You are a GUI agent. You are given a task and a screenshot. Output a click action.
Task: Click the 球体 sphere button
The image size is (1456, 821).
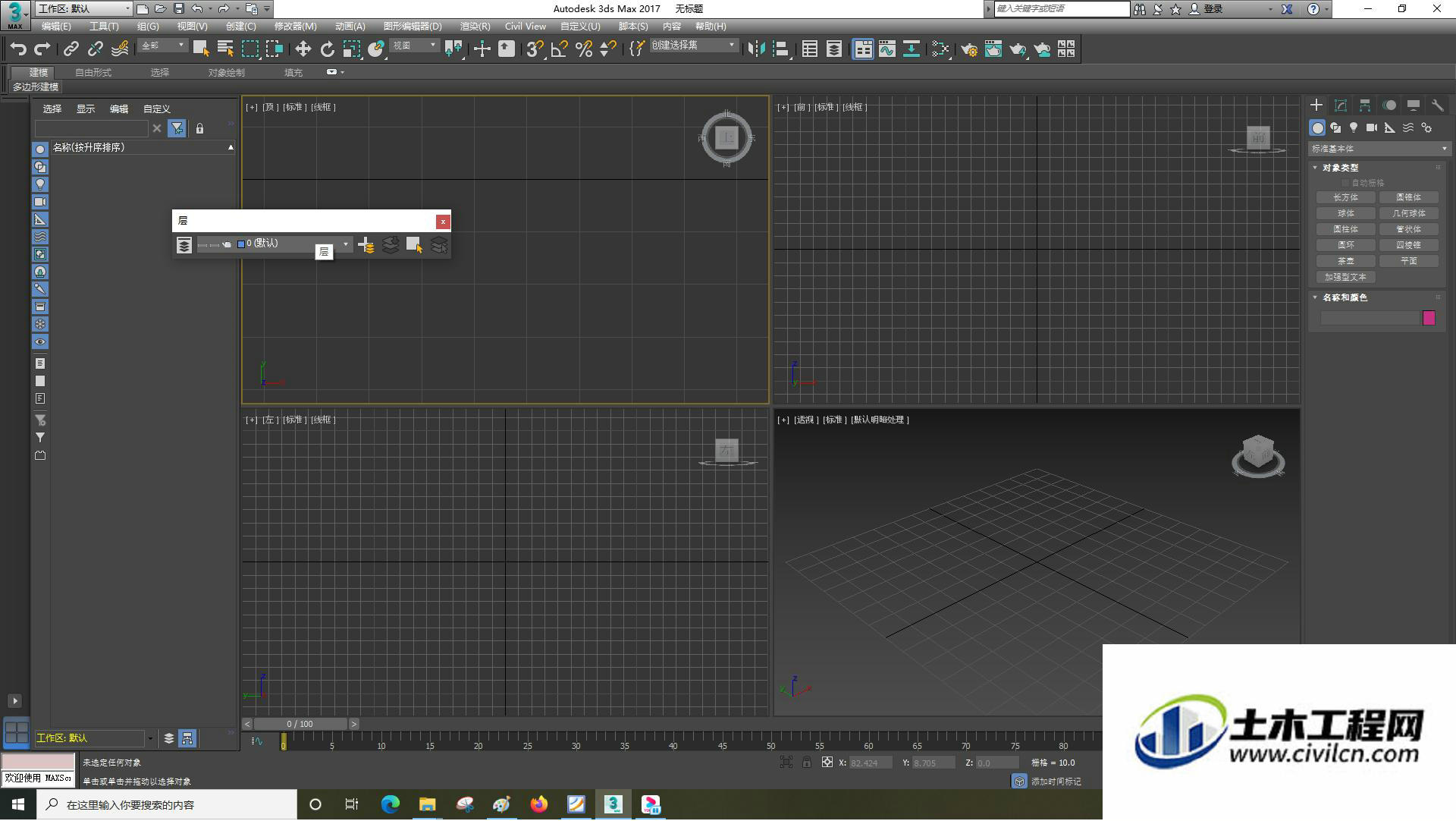point(1346,213)
